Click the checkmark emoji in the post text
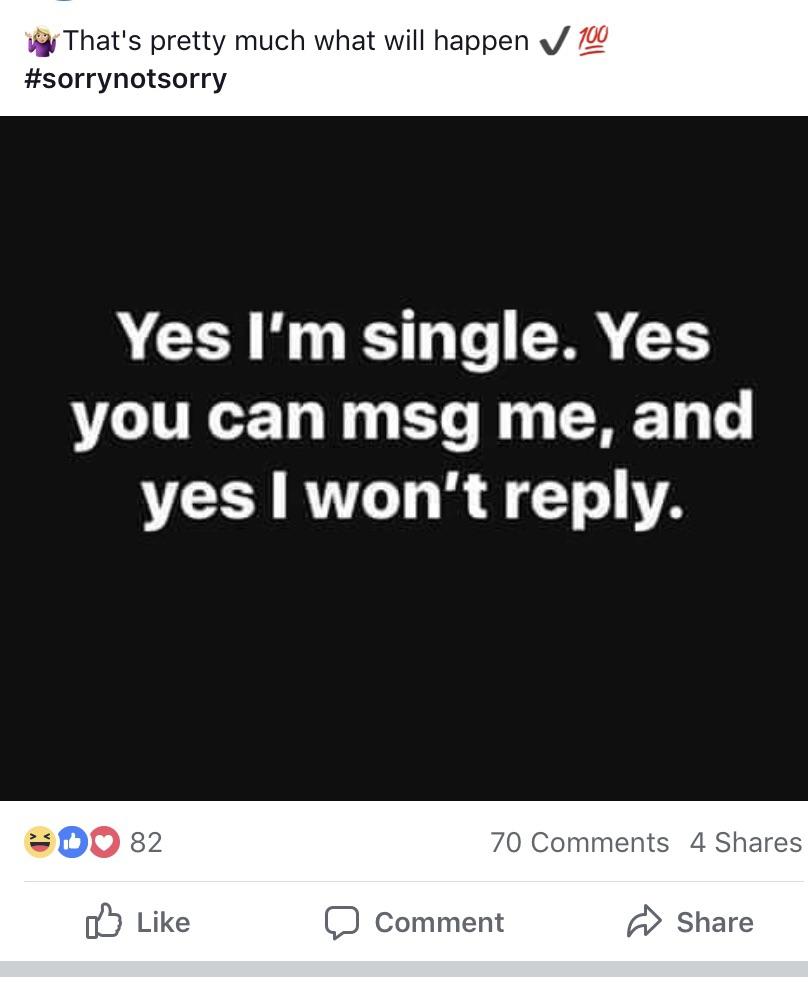 tap(553, 40)
